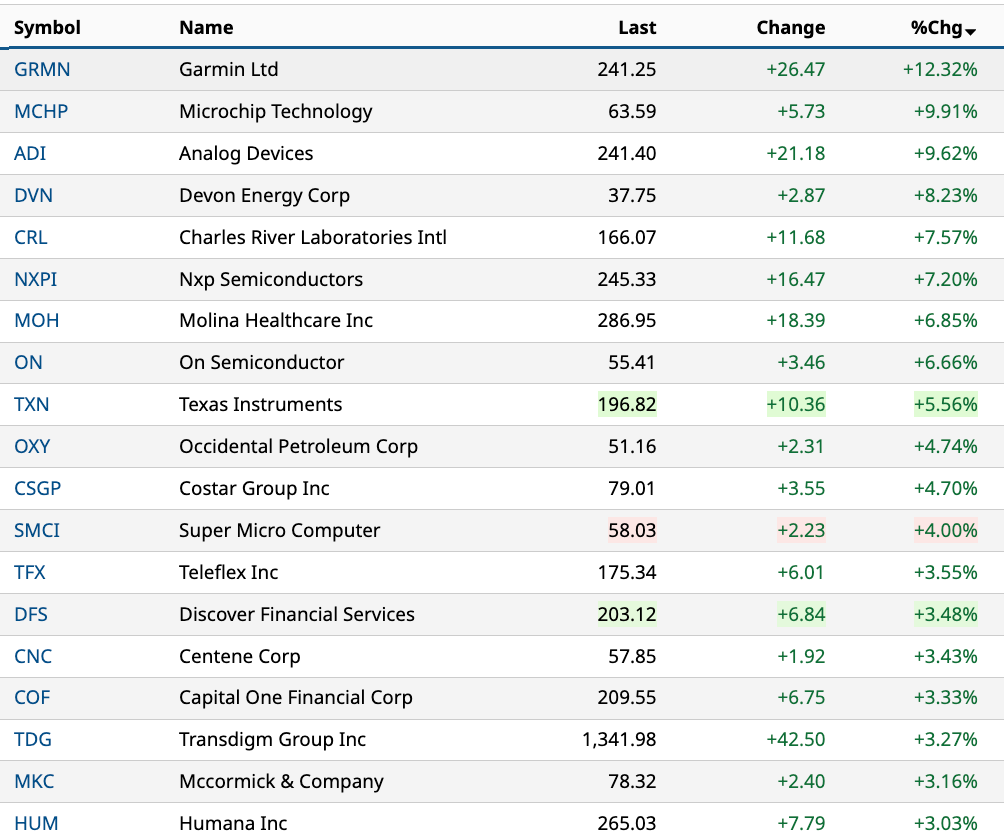Open the ADI symbol link
The width and height of the screenshot is (1004, 840).
coord(30,154)
